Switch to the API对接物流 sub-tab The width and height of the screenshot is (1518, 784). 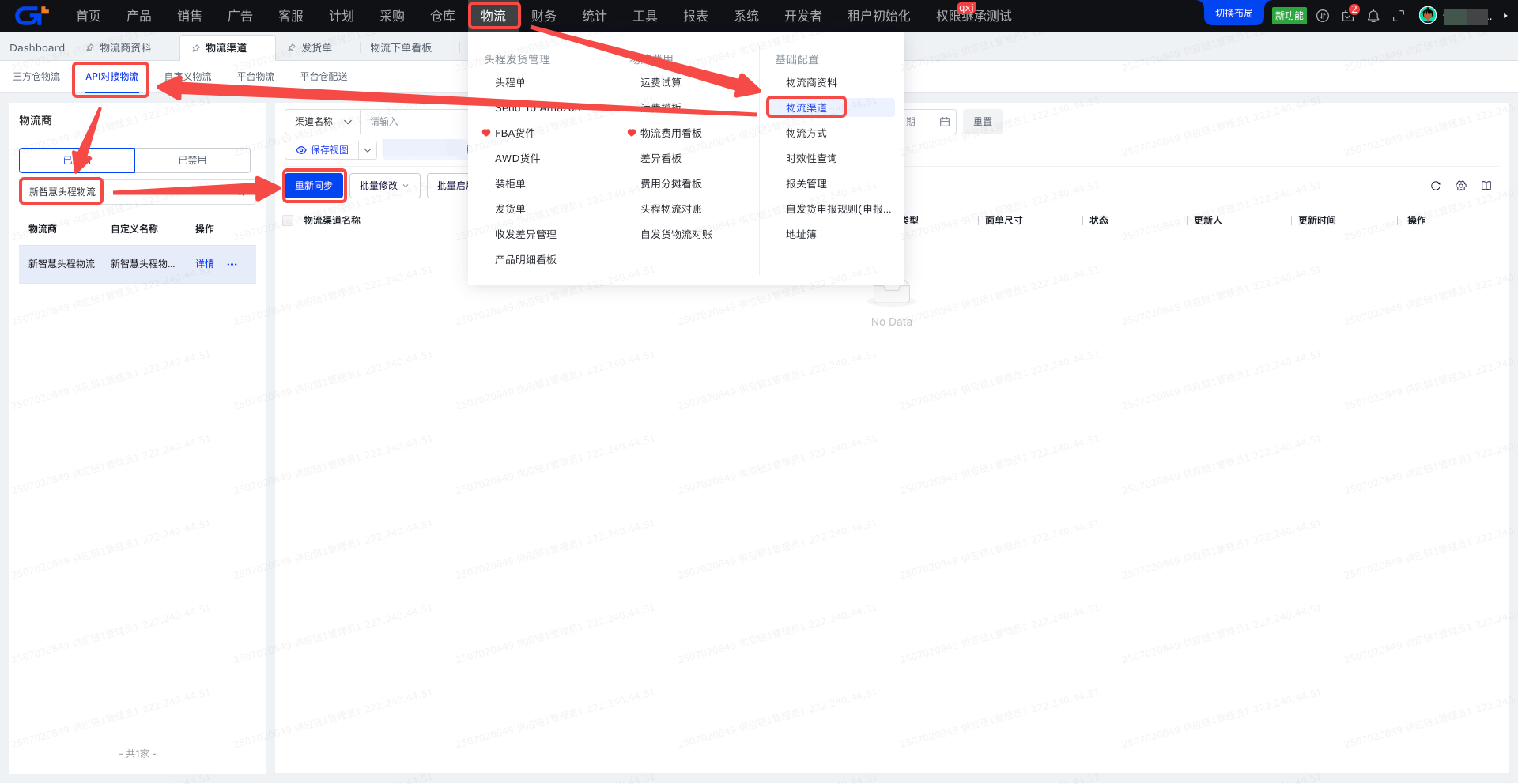coord(112,77)
